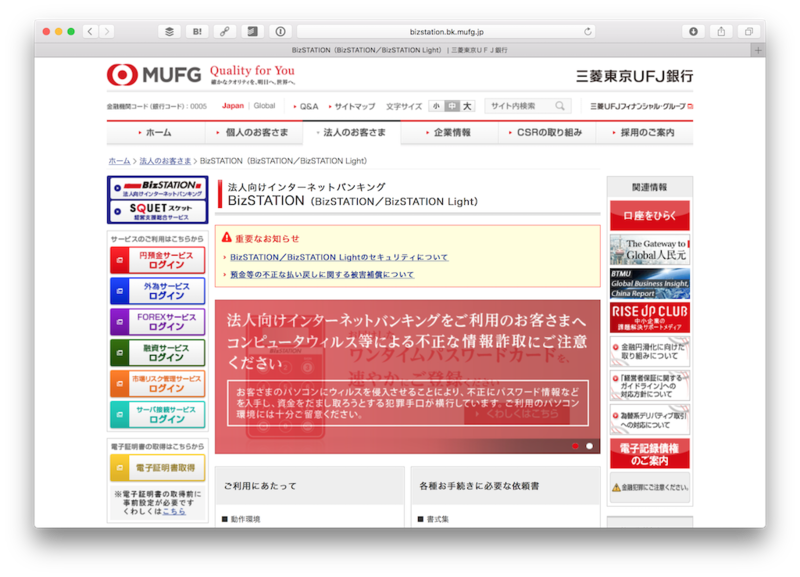Click the BizSTATION sidebar banner
800x577 pixels.
tap(158, 188)
